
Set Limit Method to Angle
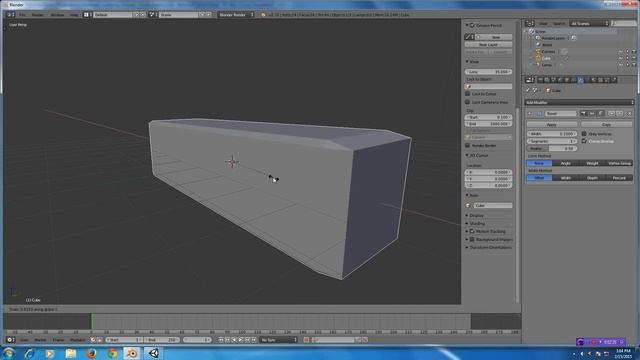[566, 163]
